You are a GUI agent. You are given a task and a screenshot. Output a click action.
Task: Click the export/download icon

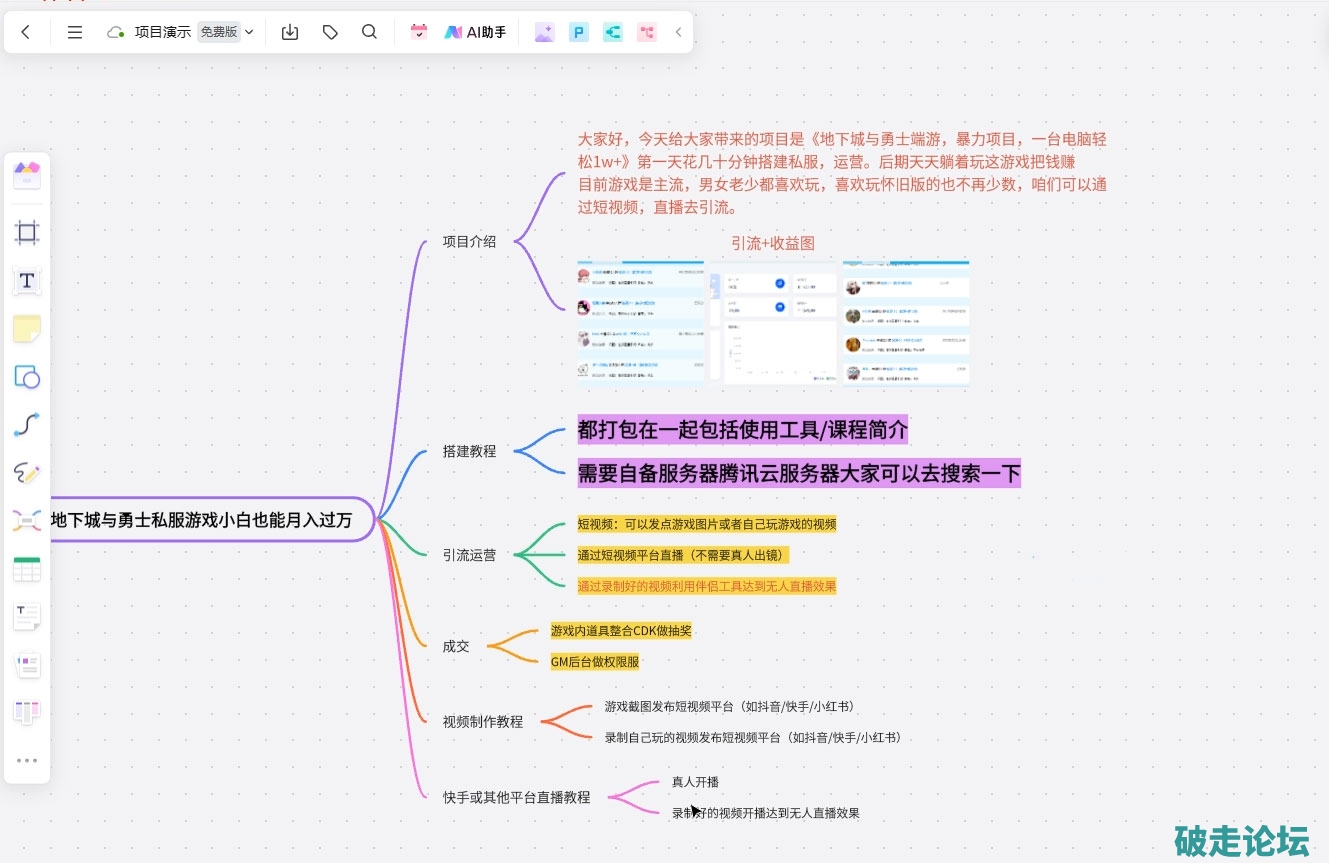(290, 32)
